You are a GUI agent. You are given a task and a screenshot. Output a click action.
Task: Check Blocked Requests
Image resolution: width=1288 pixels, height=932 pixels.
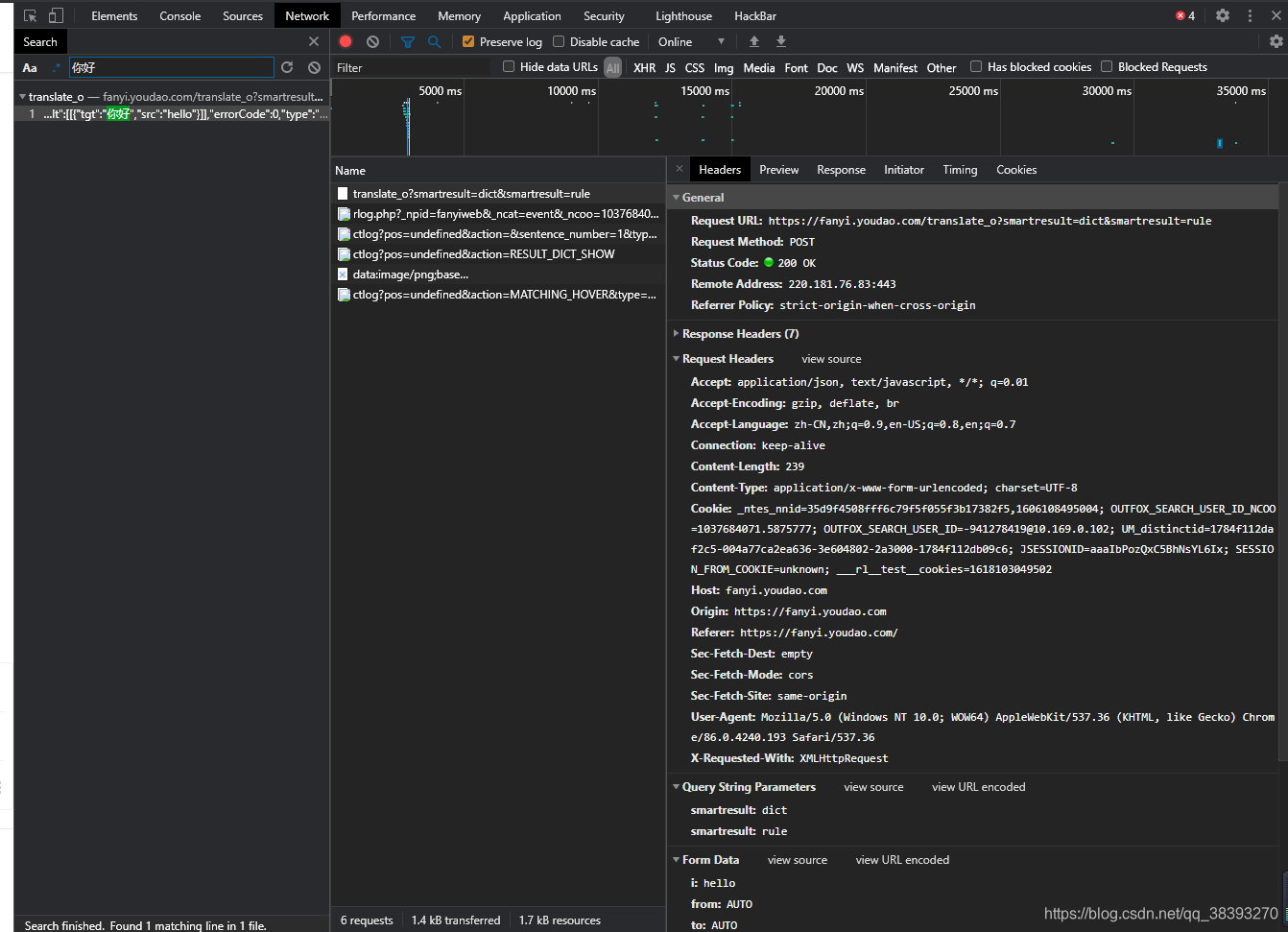click(1107, 66)
